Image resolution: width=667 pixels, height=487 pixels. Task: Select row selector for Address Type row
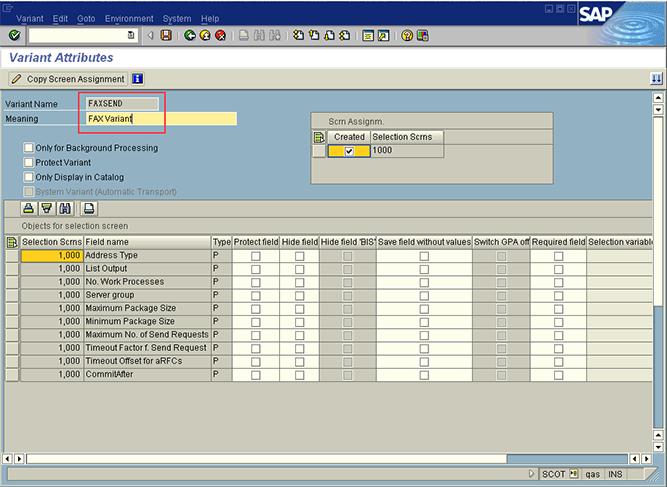(12, 256)
